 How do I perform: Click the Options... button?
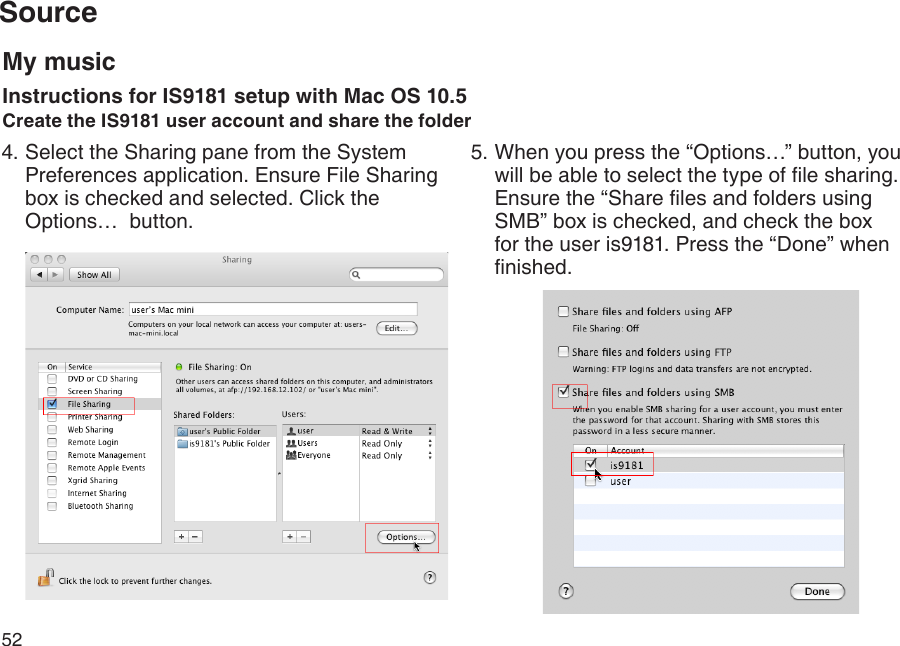406,537
